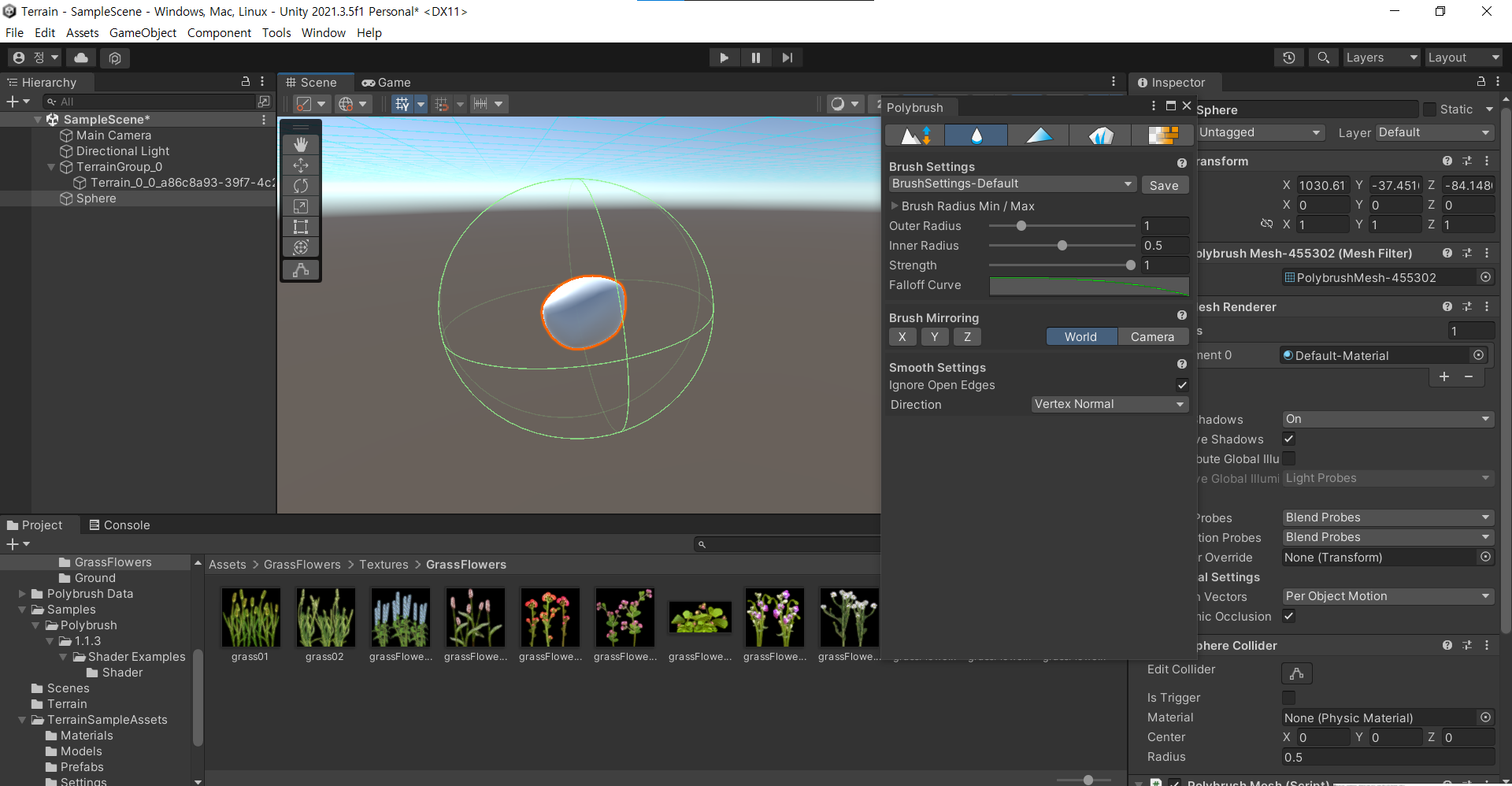Open cloud services icon
The height and width of the screenshot is (786, 1512).
point(81,57)
